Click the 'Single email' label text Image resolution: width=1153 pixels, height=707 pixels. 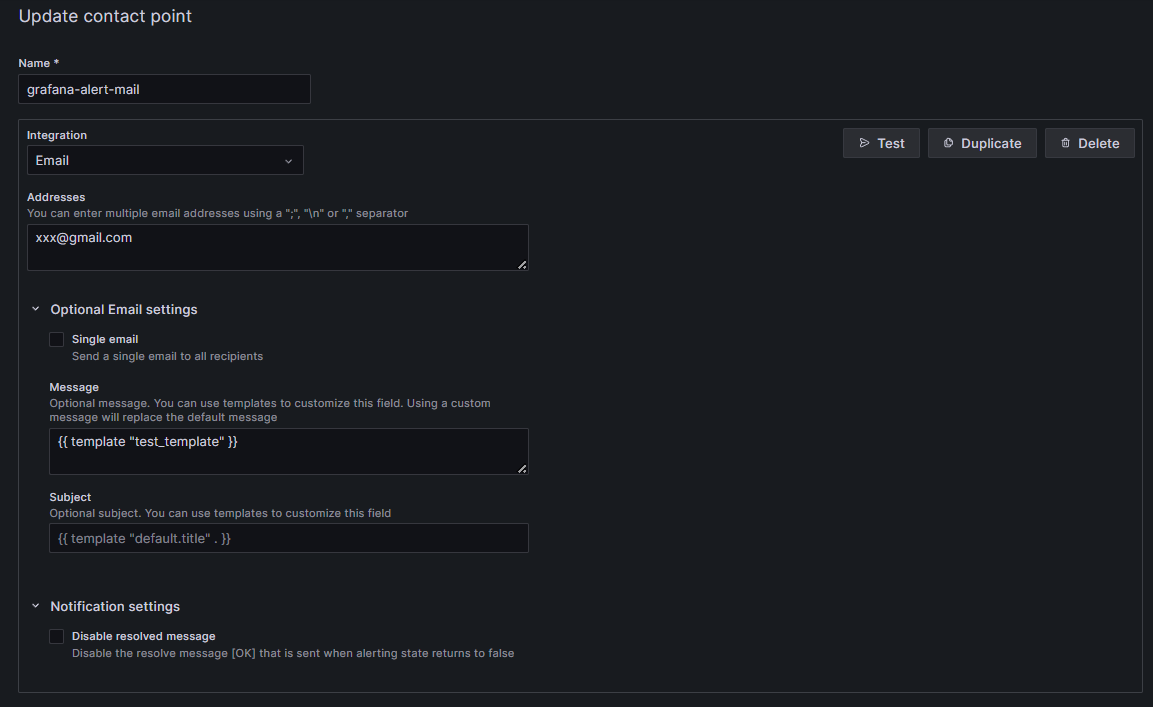(x=105, y=339)
